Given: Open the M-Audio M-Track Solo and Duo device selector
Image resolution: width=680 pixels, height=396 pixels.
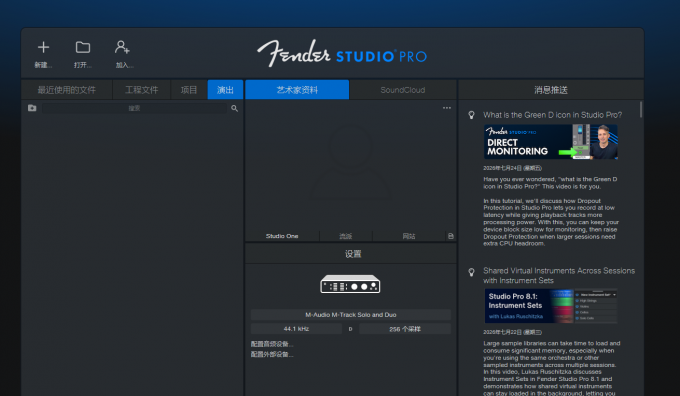Looking at the screenshot, I should pos(351,315).
